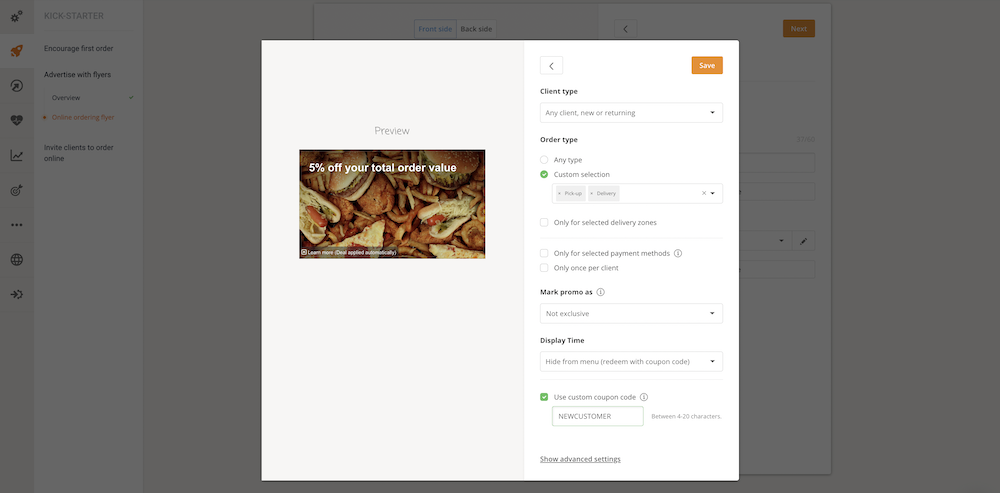Open Advertise with flyers menu item
Viewport: 1000px width, 493px height.
click(x=77, y=75)
